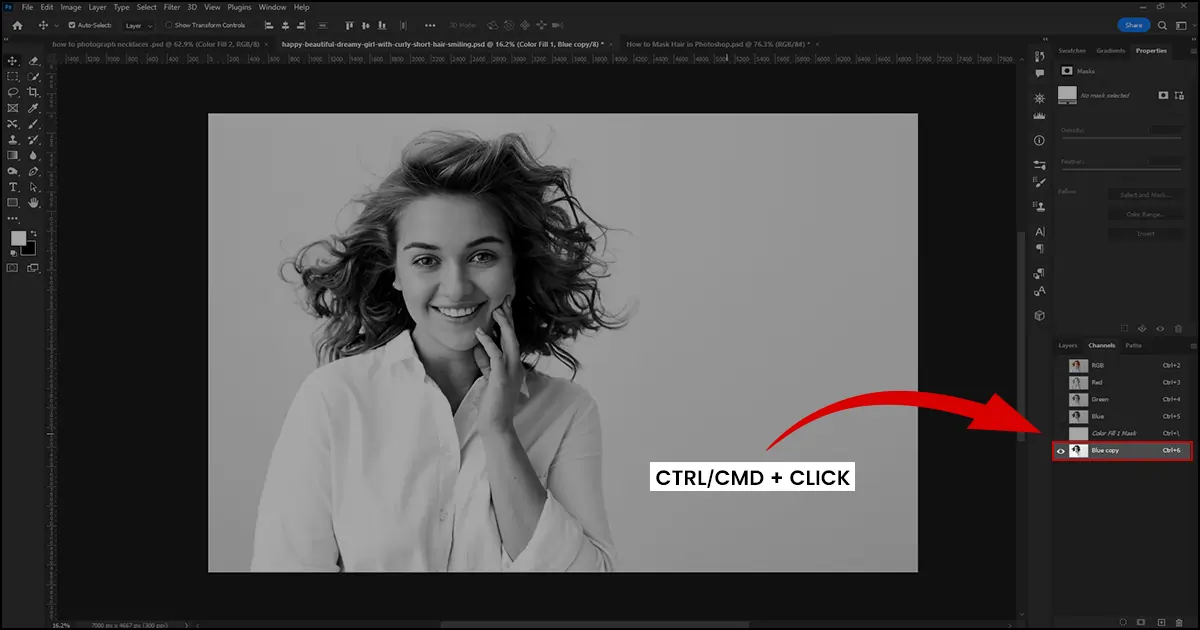Select the Crop tool
Image resolution: width=1200 pixels, height=630 pixels.
[x=33, y=92]
